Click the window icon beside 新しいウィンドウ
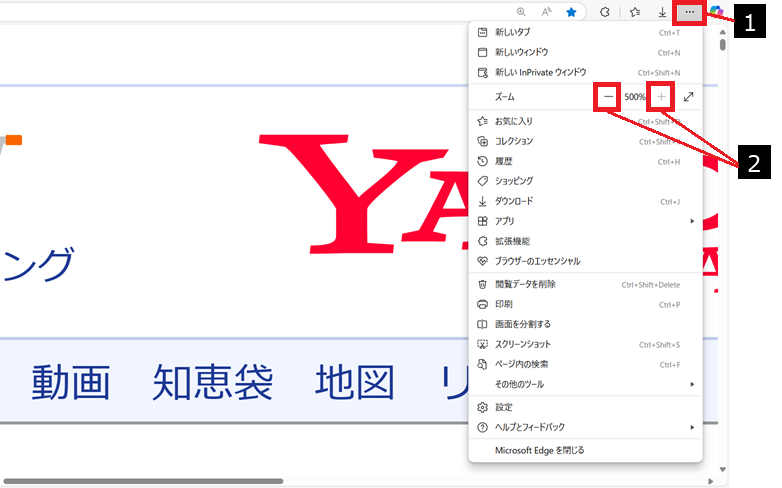This screenshot has height=488, width=782. point(482,52)
